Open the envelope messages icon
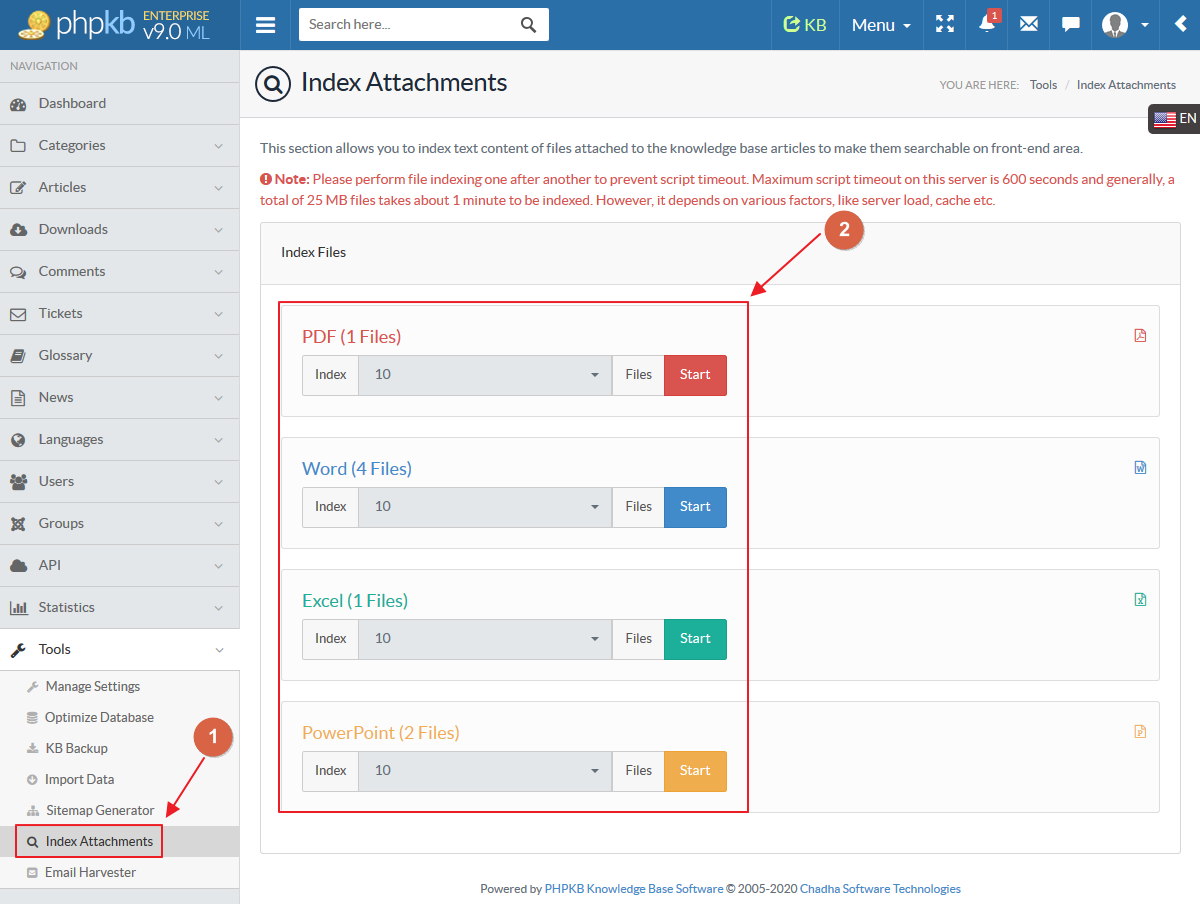 [1028, 25]
